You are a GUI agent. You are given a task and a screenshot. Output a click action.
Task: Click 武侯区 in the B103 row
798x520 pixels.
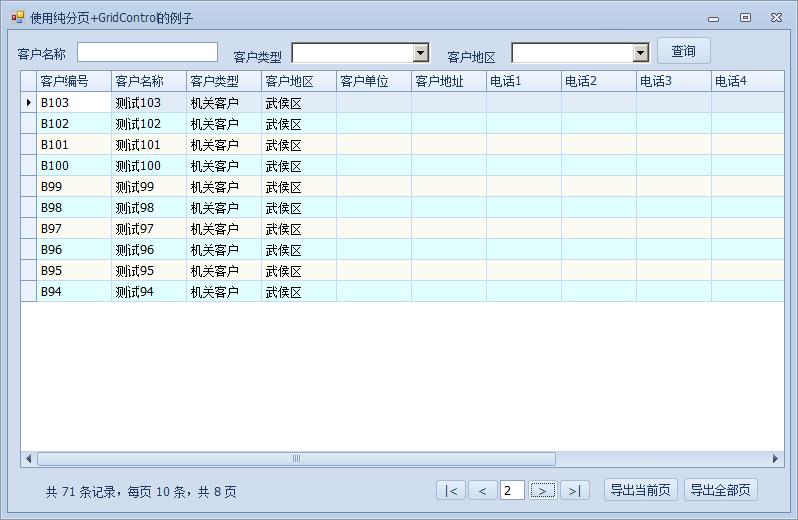coord(299,103)
